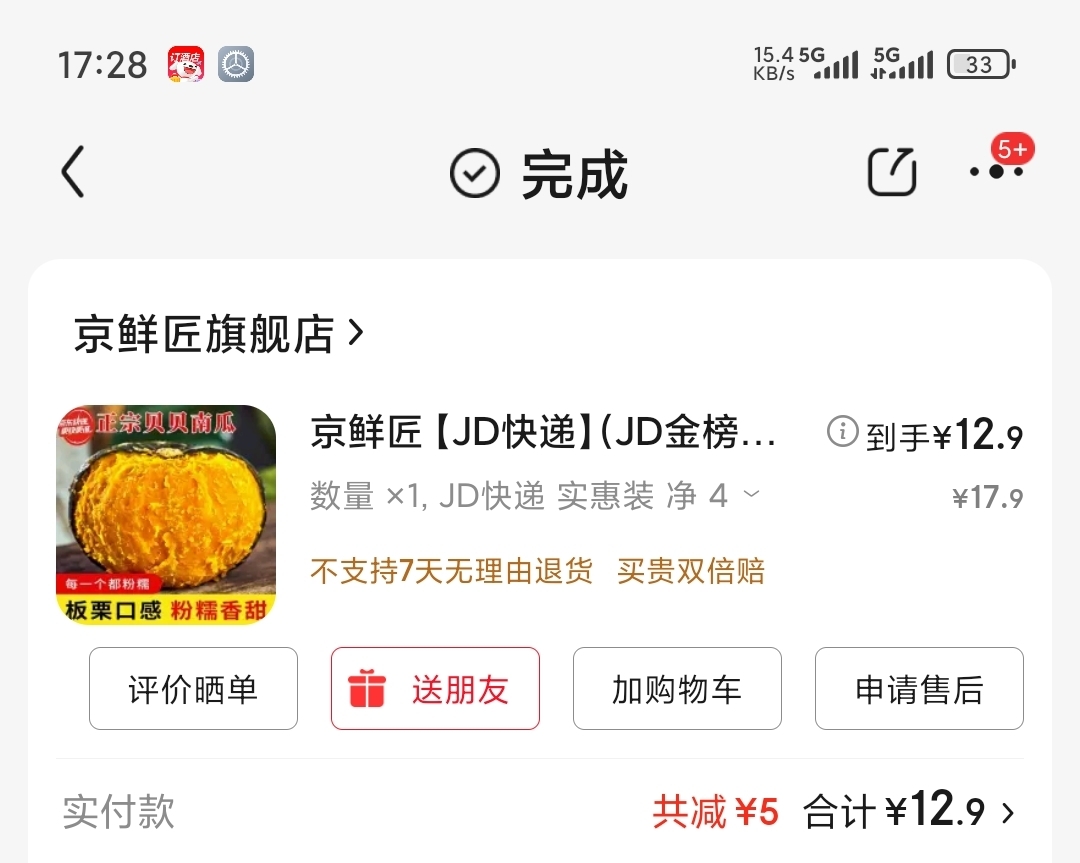The height and width of the screenshot is (863, 1080).
Task: Click the 评价晒单 button
Action: (x=193, y=688)
